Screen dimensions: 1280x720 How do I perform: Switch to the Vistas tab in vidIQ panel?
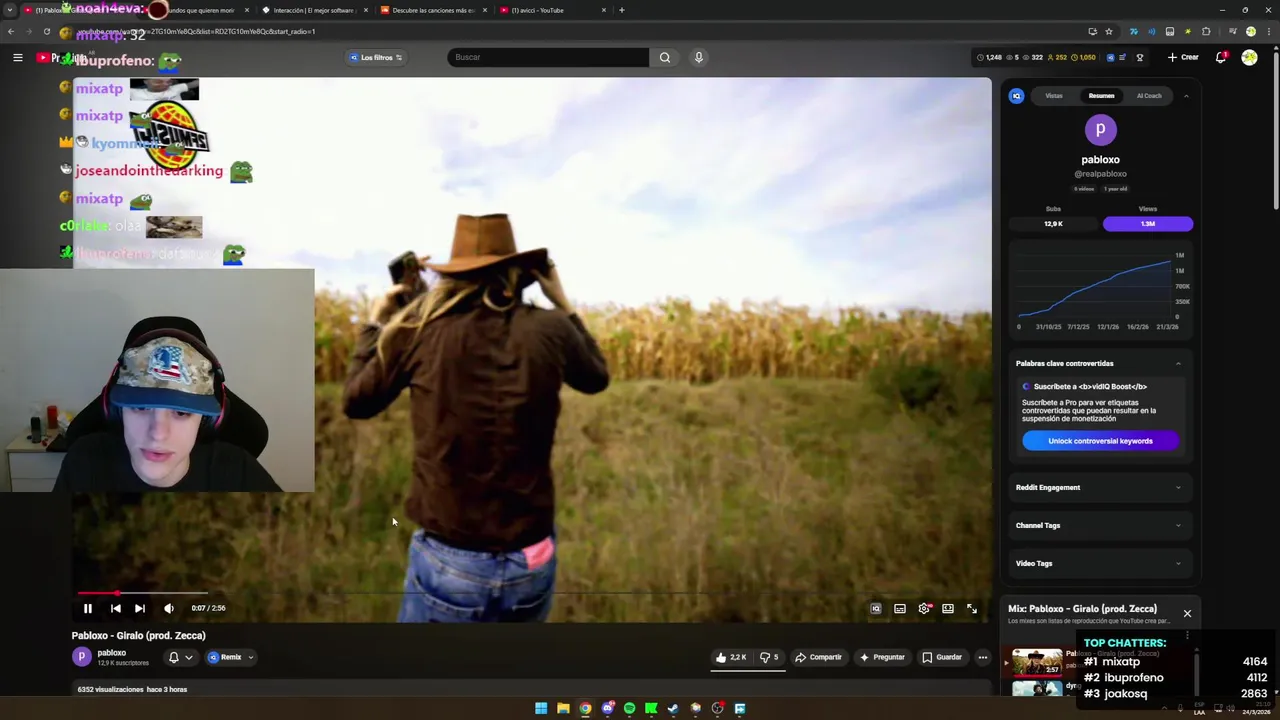(1054, 96)
